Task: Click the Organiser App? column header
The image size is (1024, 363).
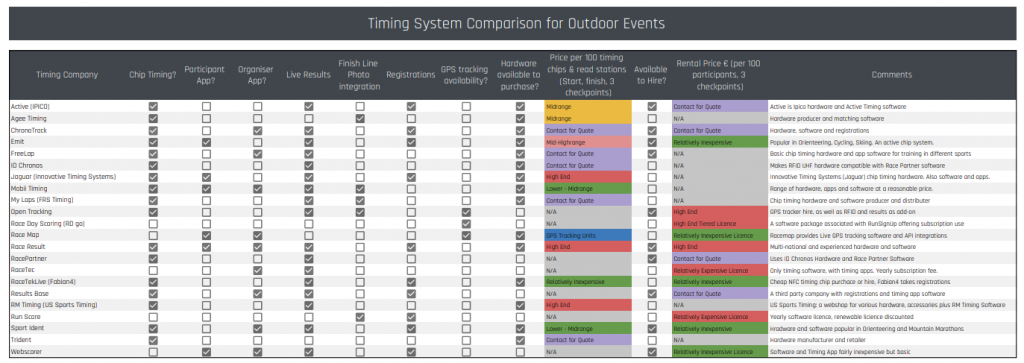Action: click(255, 74)
